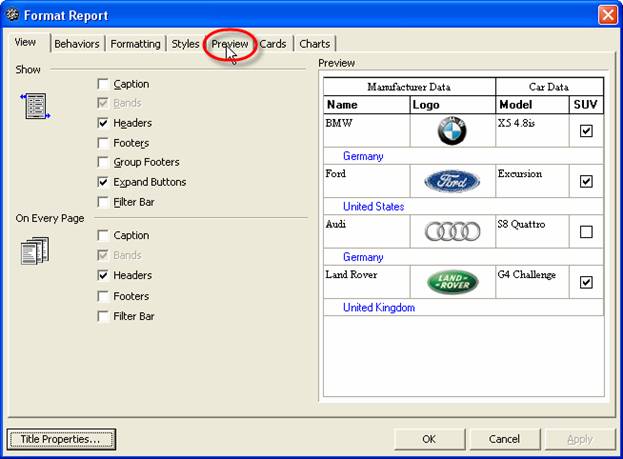Click the Format Report title bar icon
This screenshot has width=623, height=459.
click(x=12, y=15)
